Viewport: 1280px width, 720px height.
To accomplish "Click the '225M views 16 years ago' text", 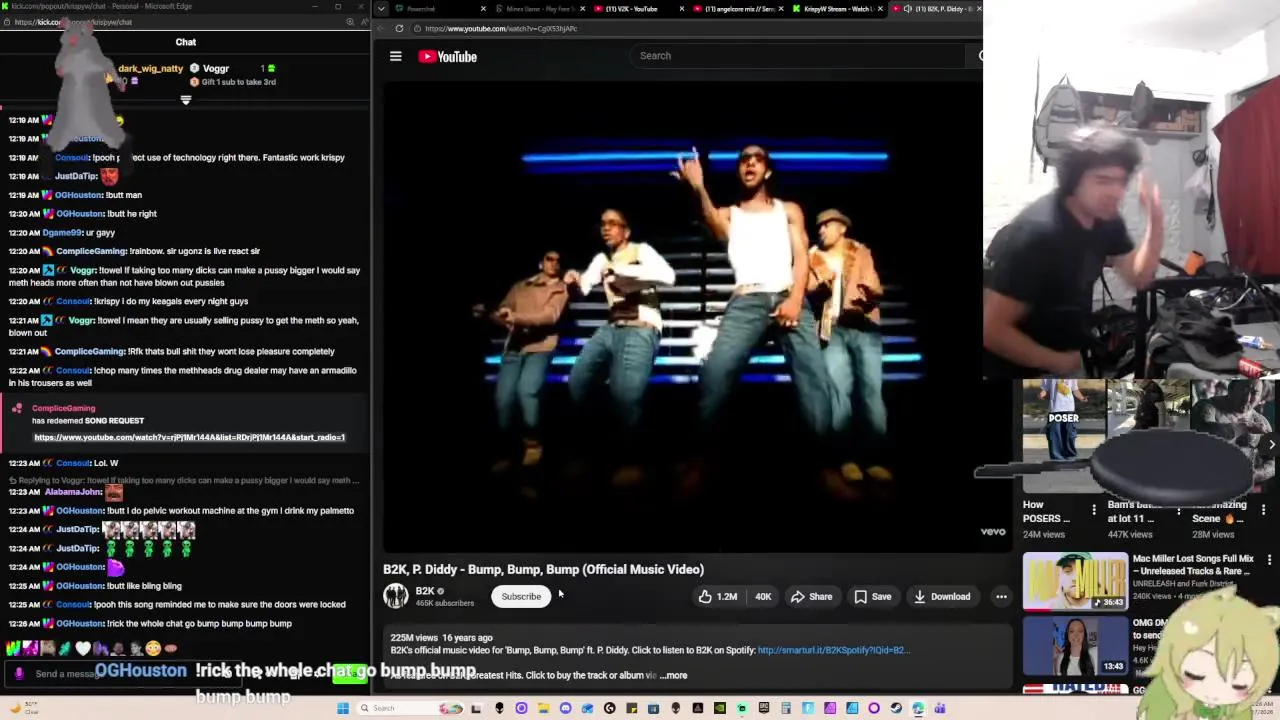I will pyautogui.click(x=441, y=637).
